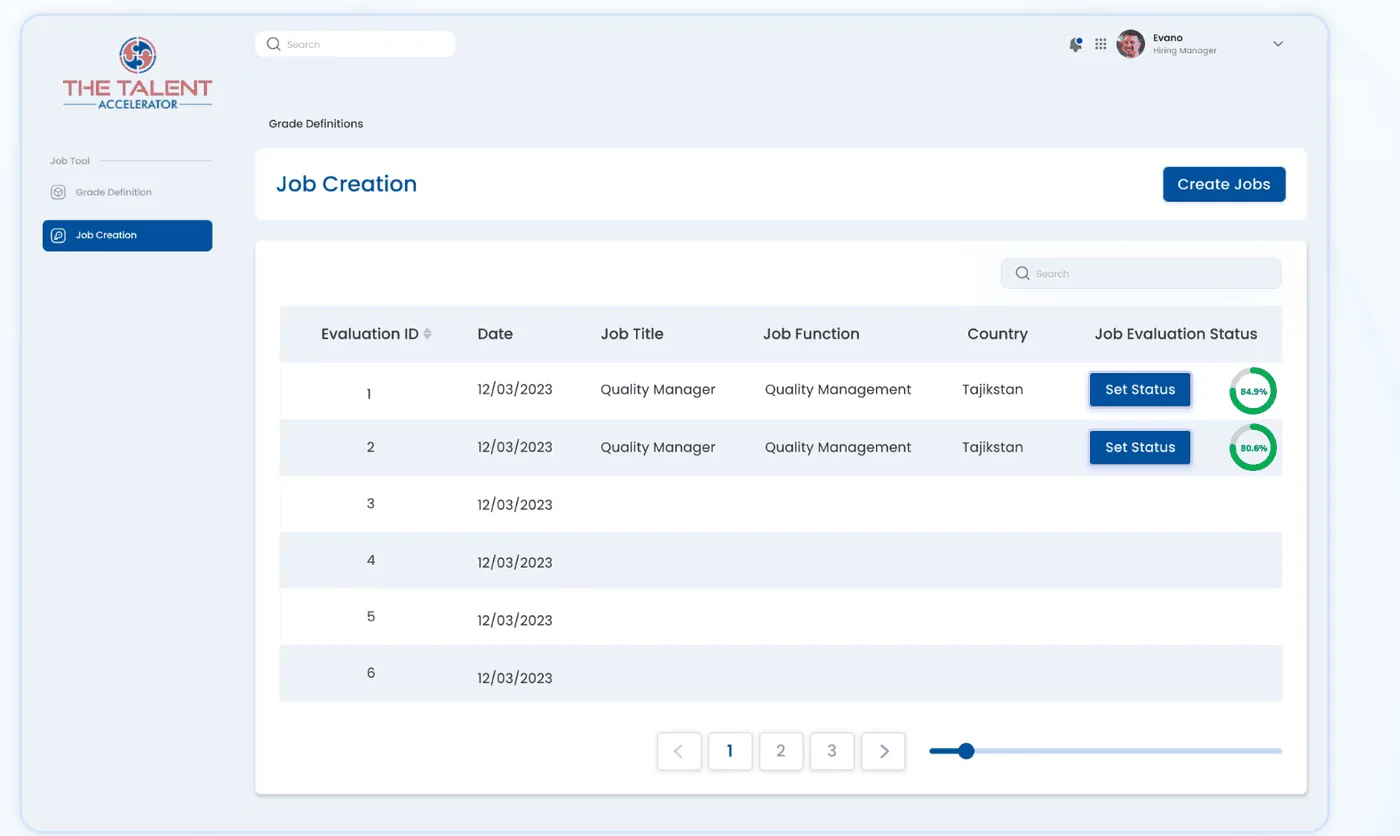Click Quality Manager in row 1
Viewport: 1400px width, 836px height.
click(x=658, y=390)
